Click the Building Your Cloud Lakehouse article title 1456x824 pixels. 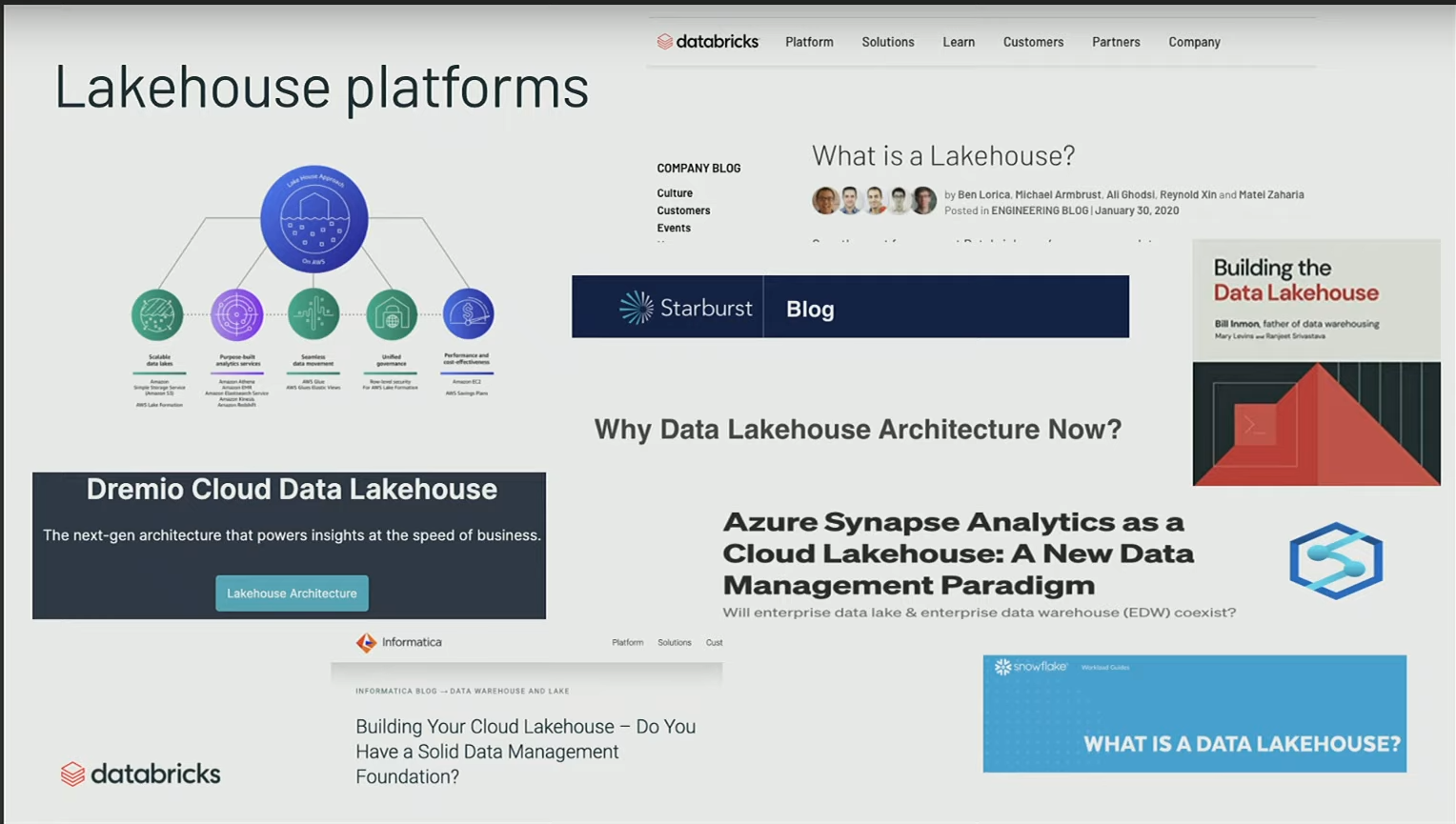(x=526, y=752)
